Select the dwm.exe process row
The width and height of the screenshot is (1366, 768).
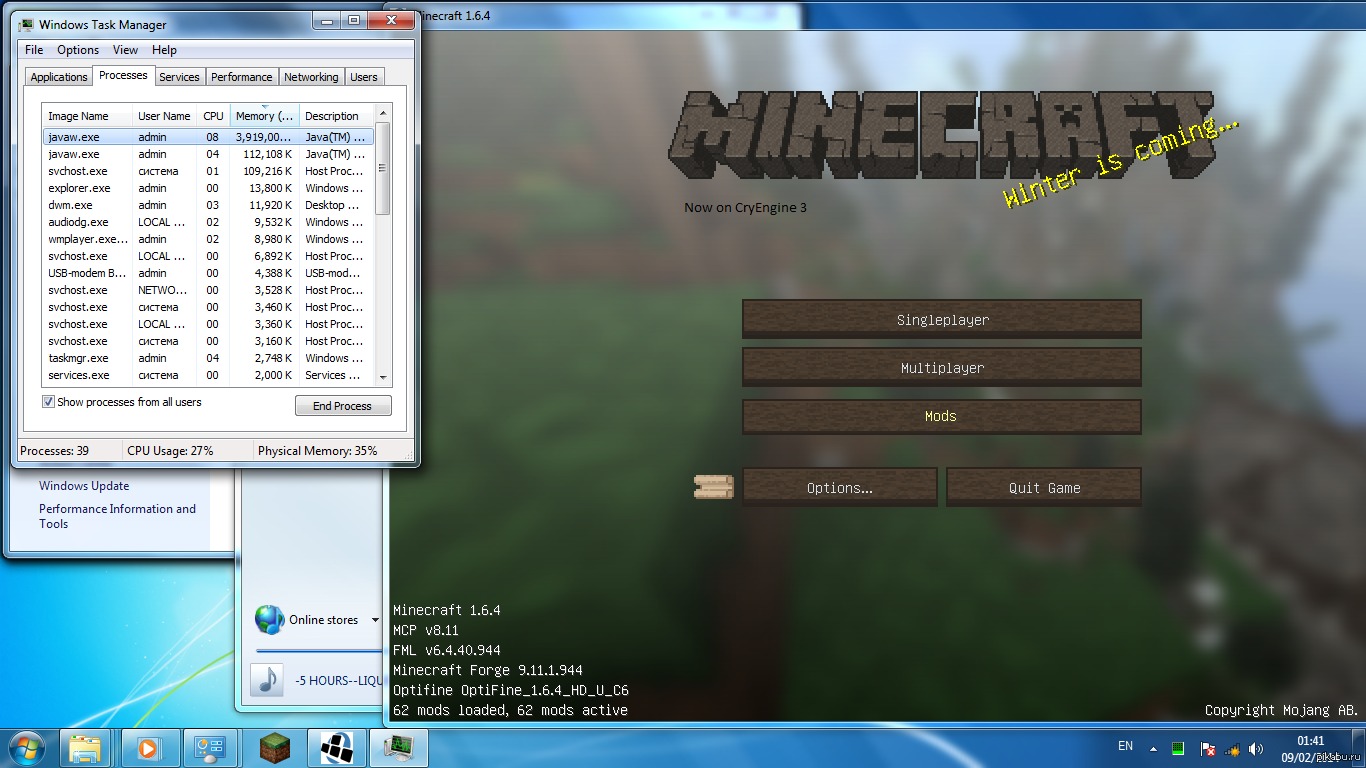(208, 205)
